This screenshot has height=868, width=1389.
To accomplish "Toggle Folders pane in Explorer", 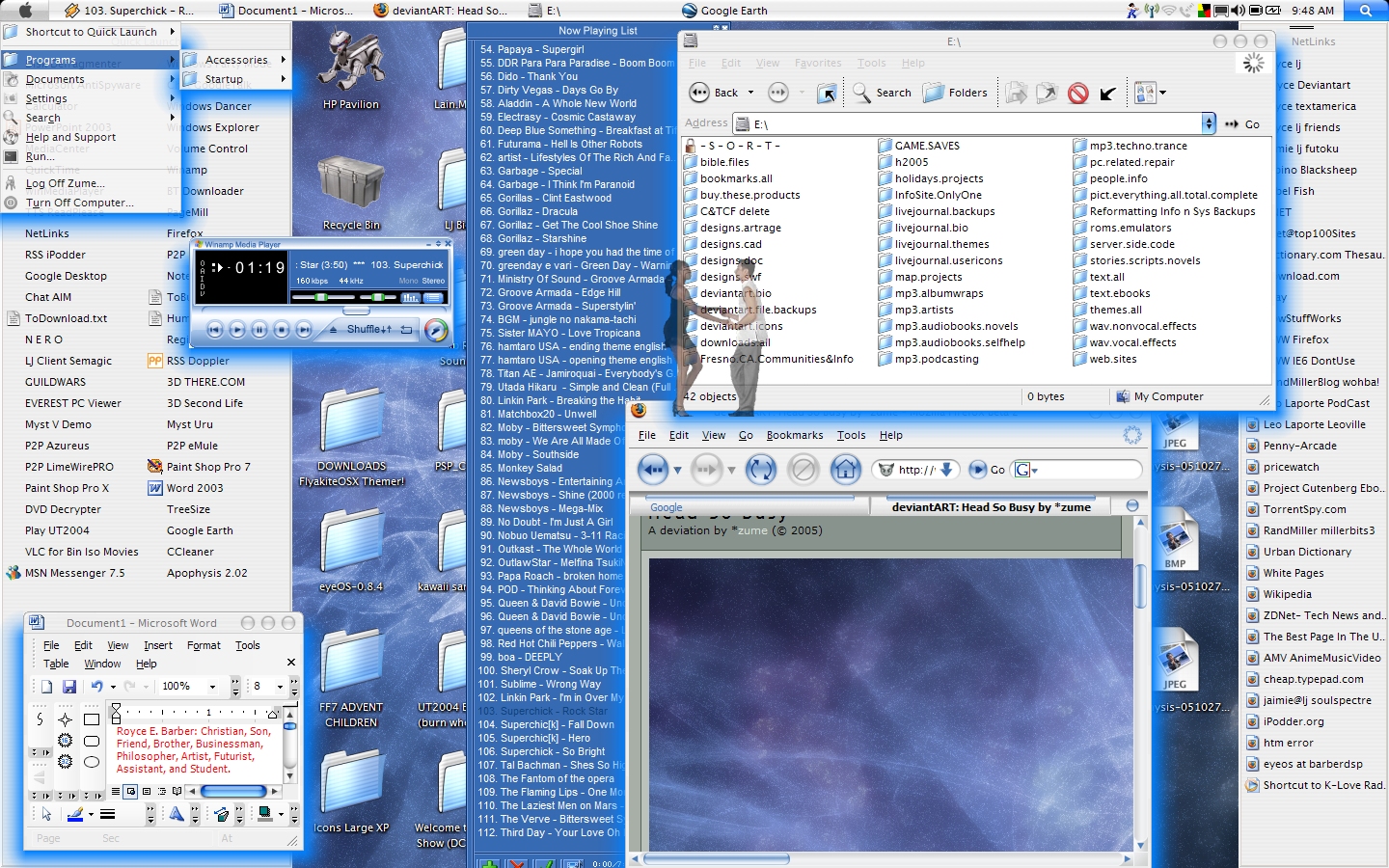I will 955,93.
